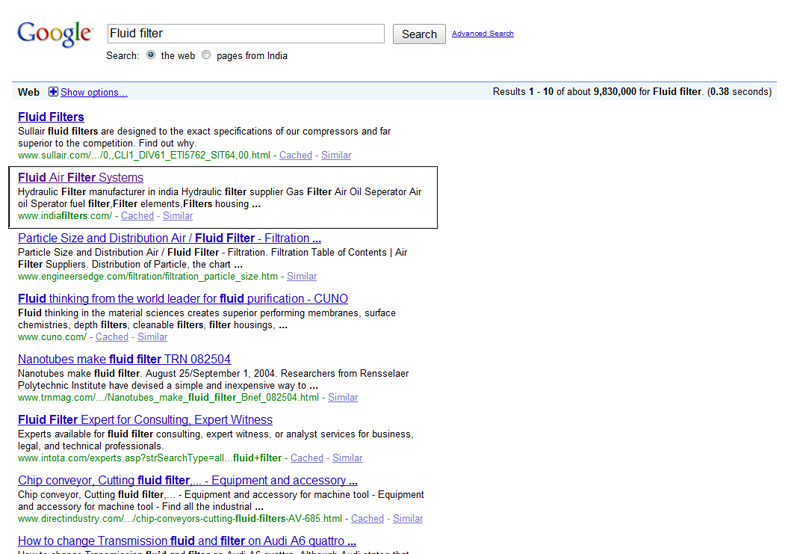Click the www.cuno.com/ URL text
The height and width of the screenshot is (554, 800).
(x=52, y=337)
